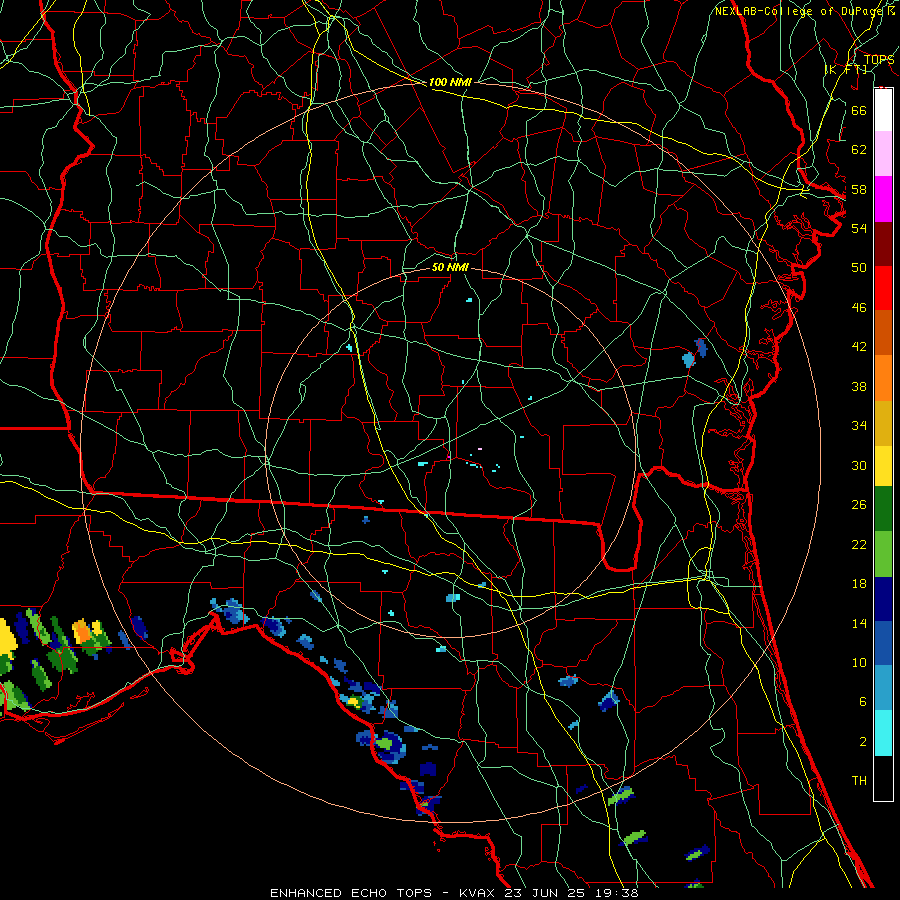Click the Enhanced Echo Tops KVAX caption
The width and height of the screenshot is (900, 900).
click(x=454, y=893)
